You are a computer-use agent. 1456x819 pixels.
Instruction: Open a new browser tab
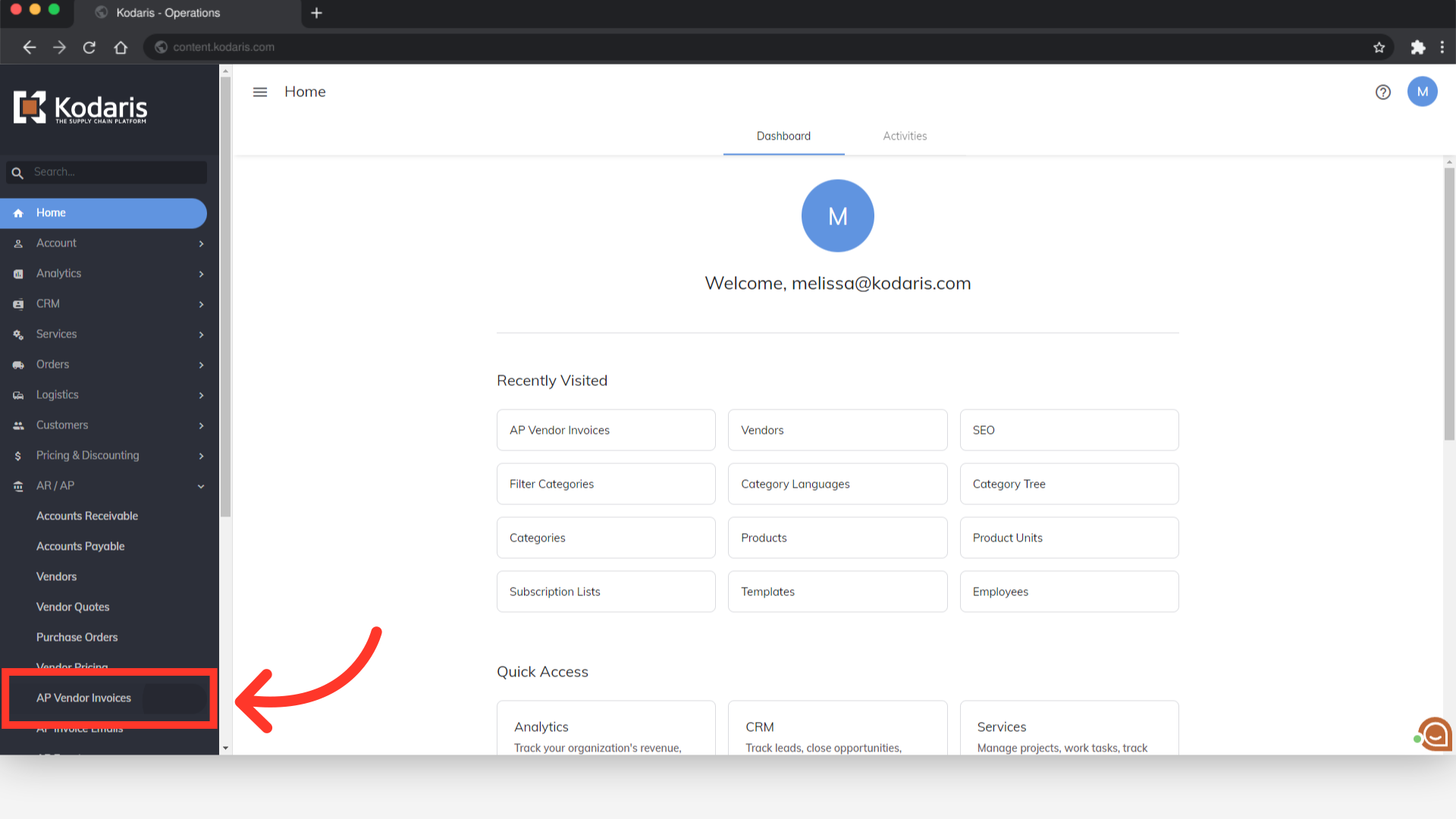click(x=316, y=13)
